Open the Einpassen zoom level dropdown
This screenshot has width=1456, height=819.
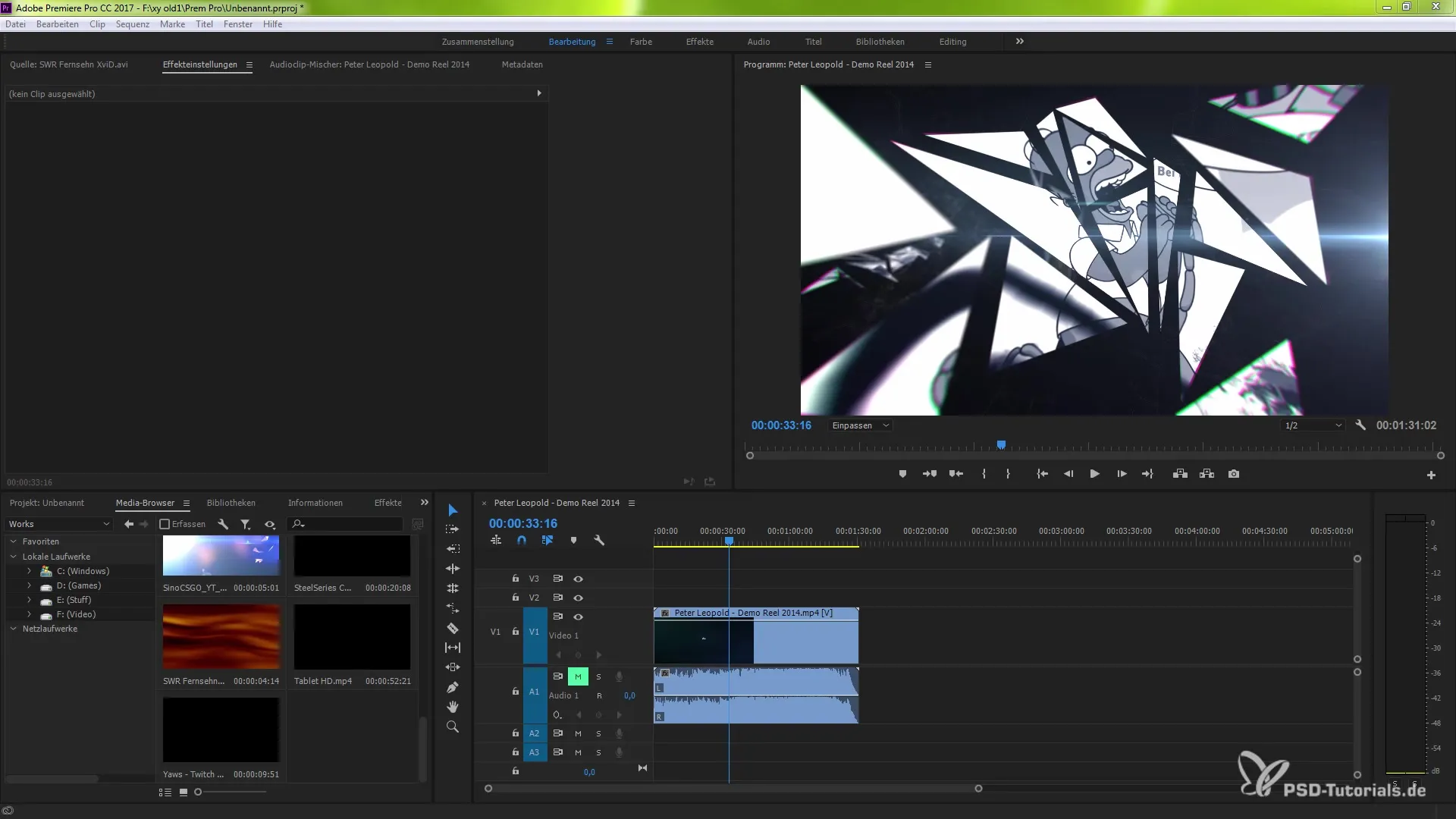(860, 425)
